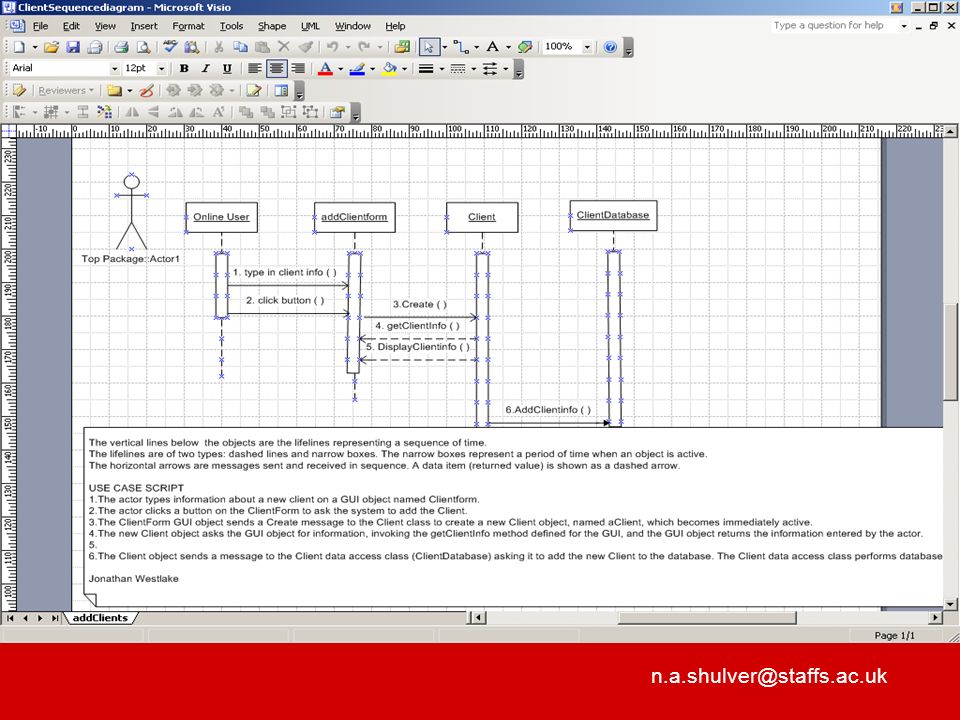Select the Connector tool
Viewport: 960px width, 720px height.
[x=461, y=47]
